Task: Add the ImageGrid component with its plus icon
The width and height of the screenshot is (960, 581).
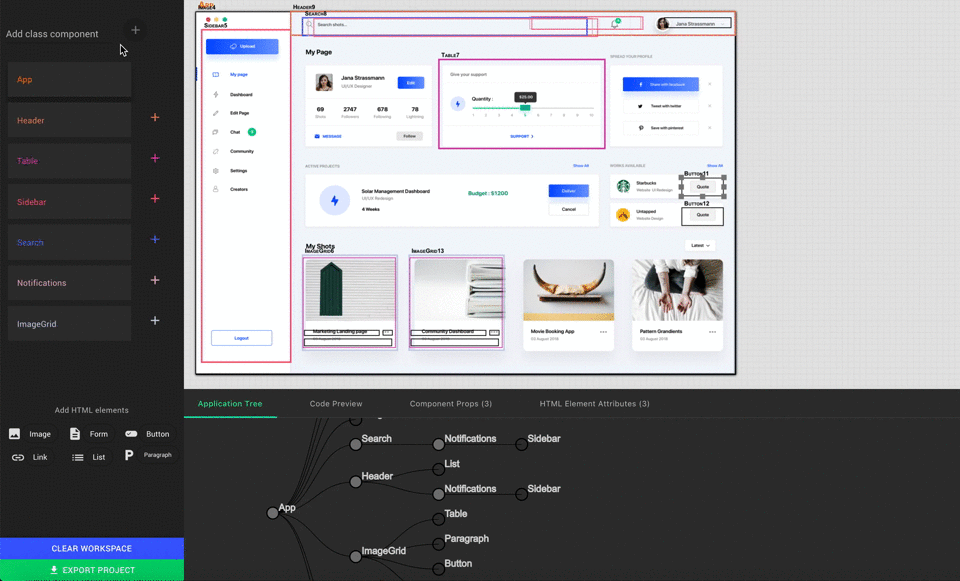Action: click(155, 321)
